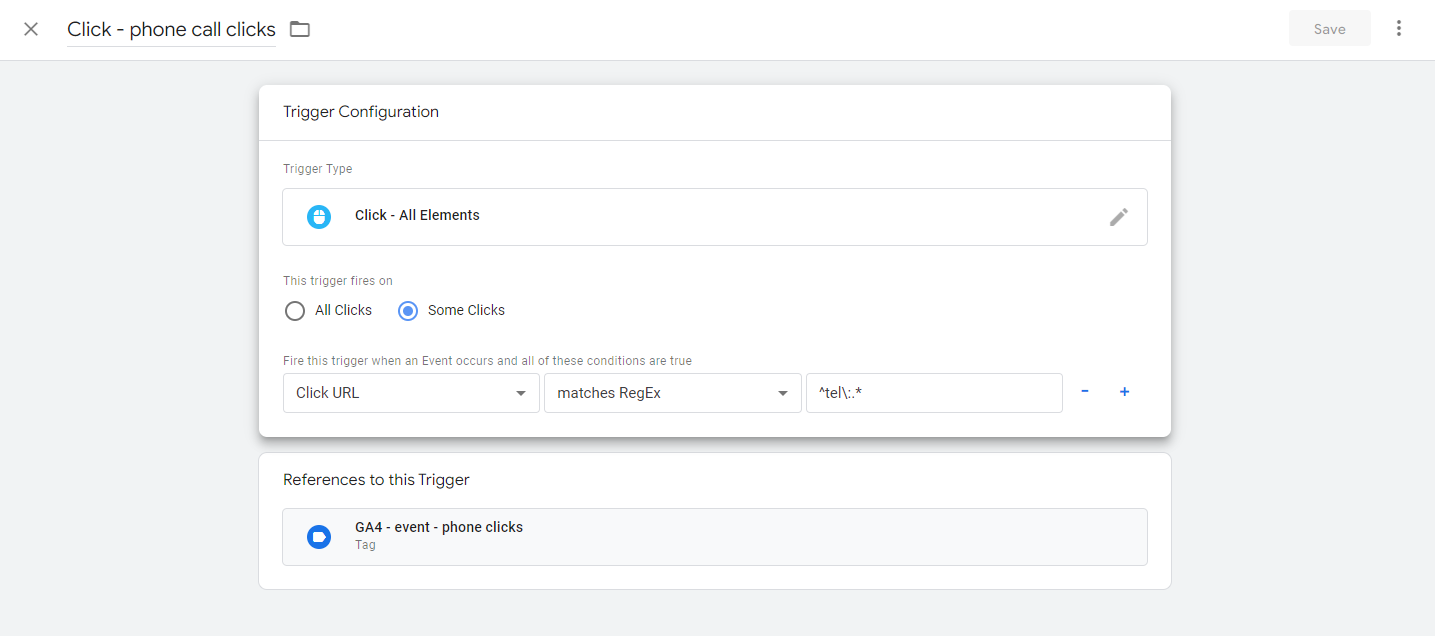
Task: Select the Some Clicks radio button
Action: coord(408,311)
